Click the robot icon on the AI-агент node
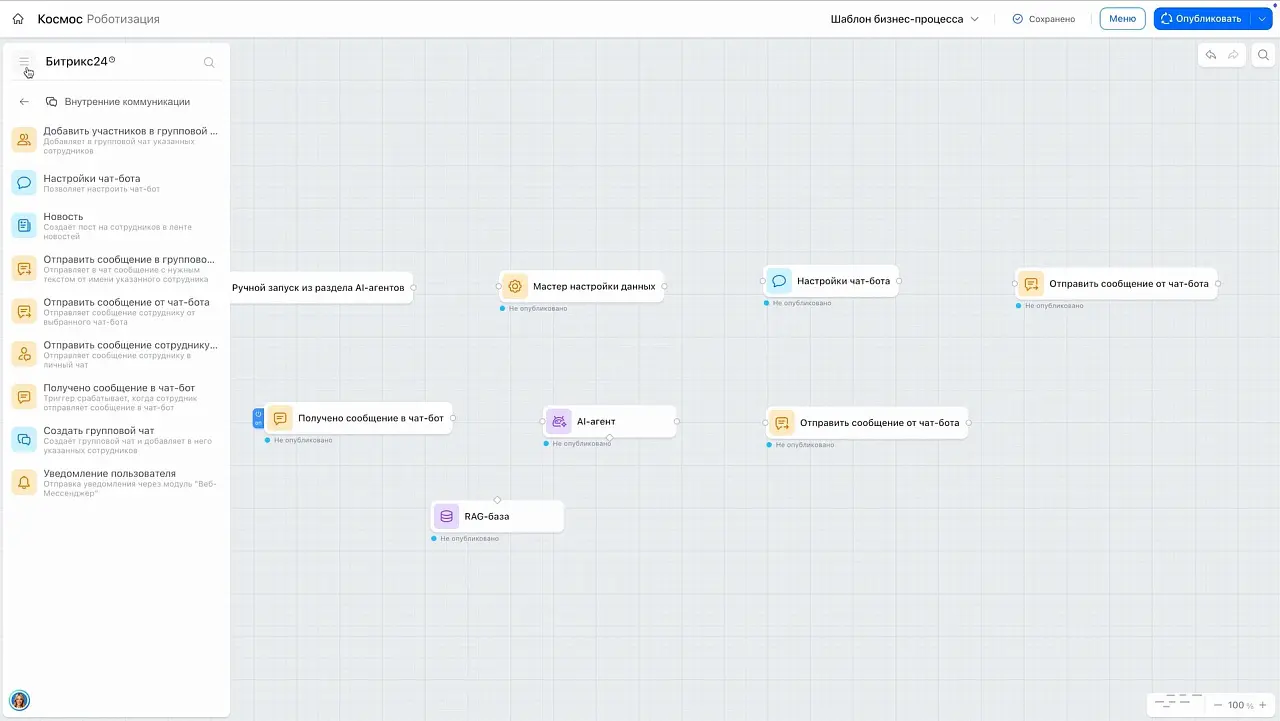Viewport: 1280px width, 721px height. click(x=558, y=421)
